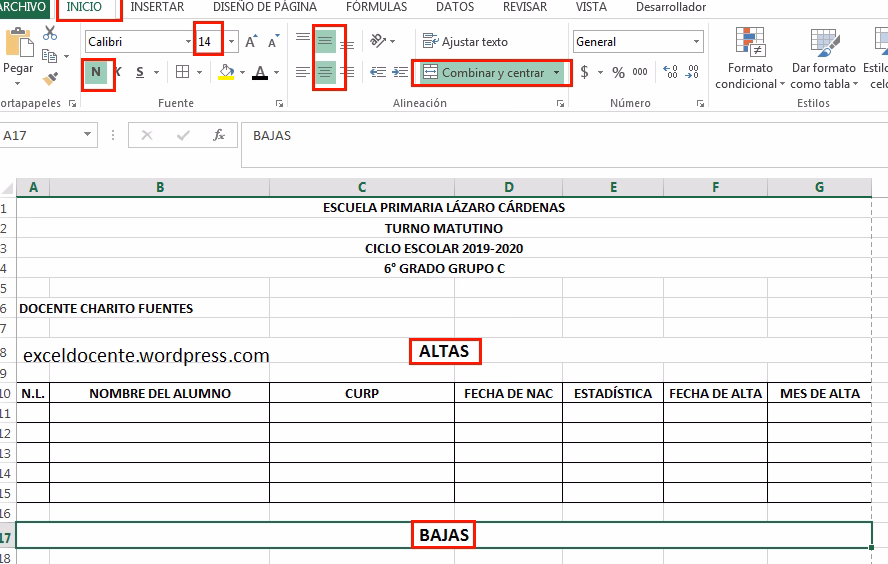
Task: Click the Combinar y centrar button
Action: [x=484, y=73]
